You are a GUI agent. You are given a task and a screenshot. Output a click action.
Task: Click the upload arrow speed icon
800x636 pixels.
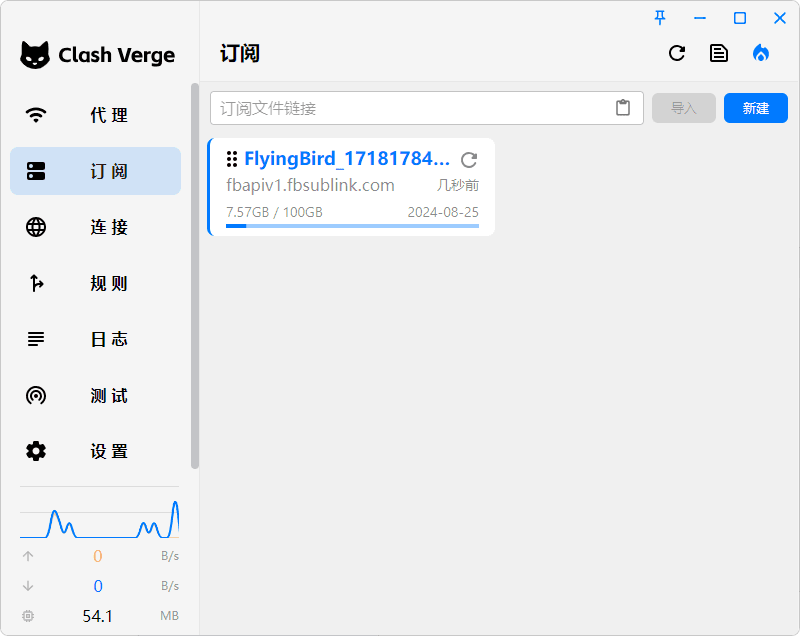[28, 556]
